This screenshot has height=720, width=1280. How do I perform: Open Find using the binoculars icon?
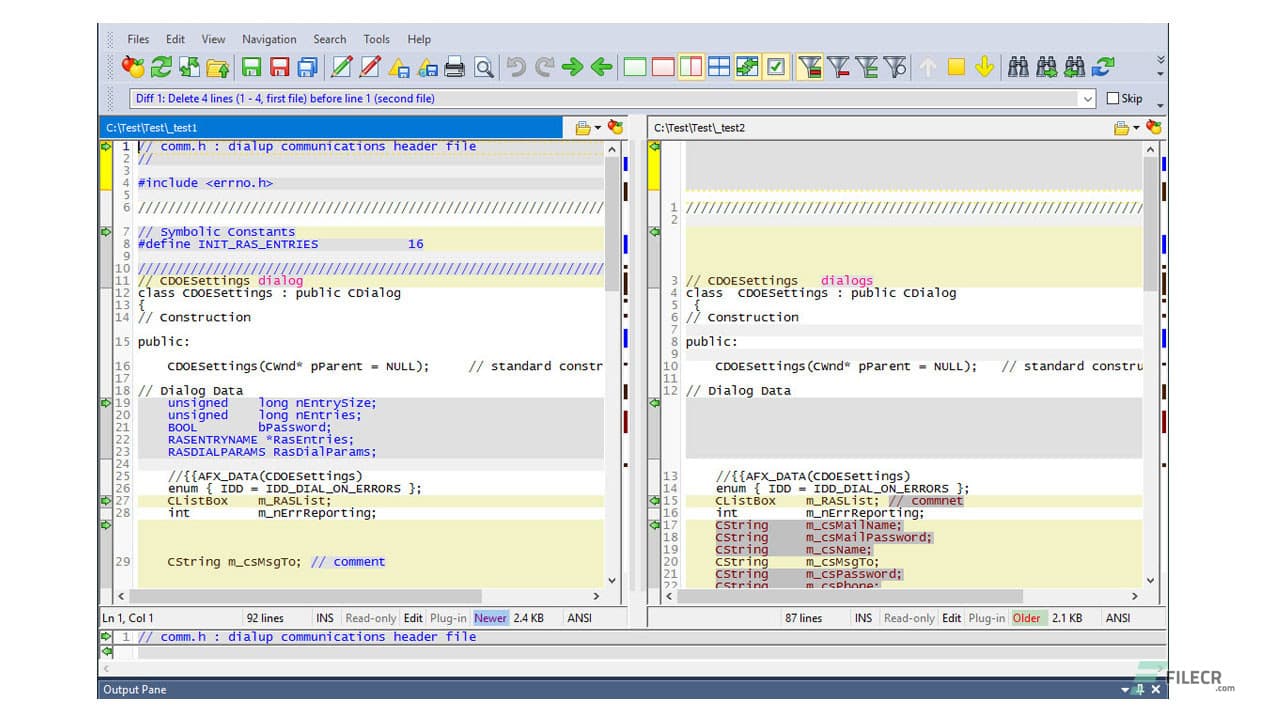coord(1019,67)
